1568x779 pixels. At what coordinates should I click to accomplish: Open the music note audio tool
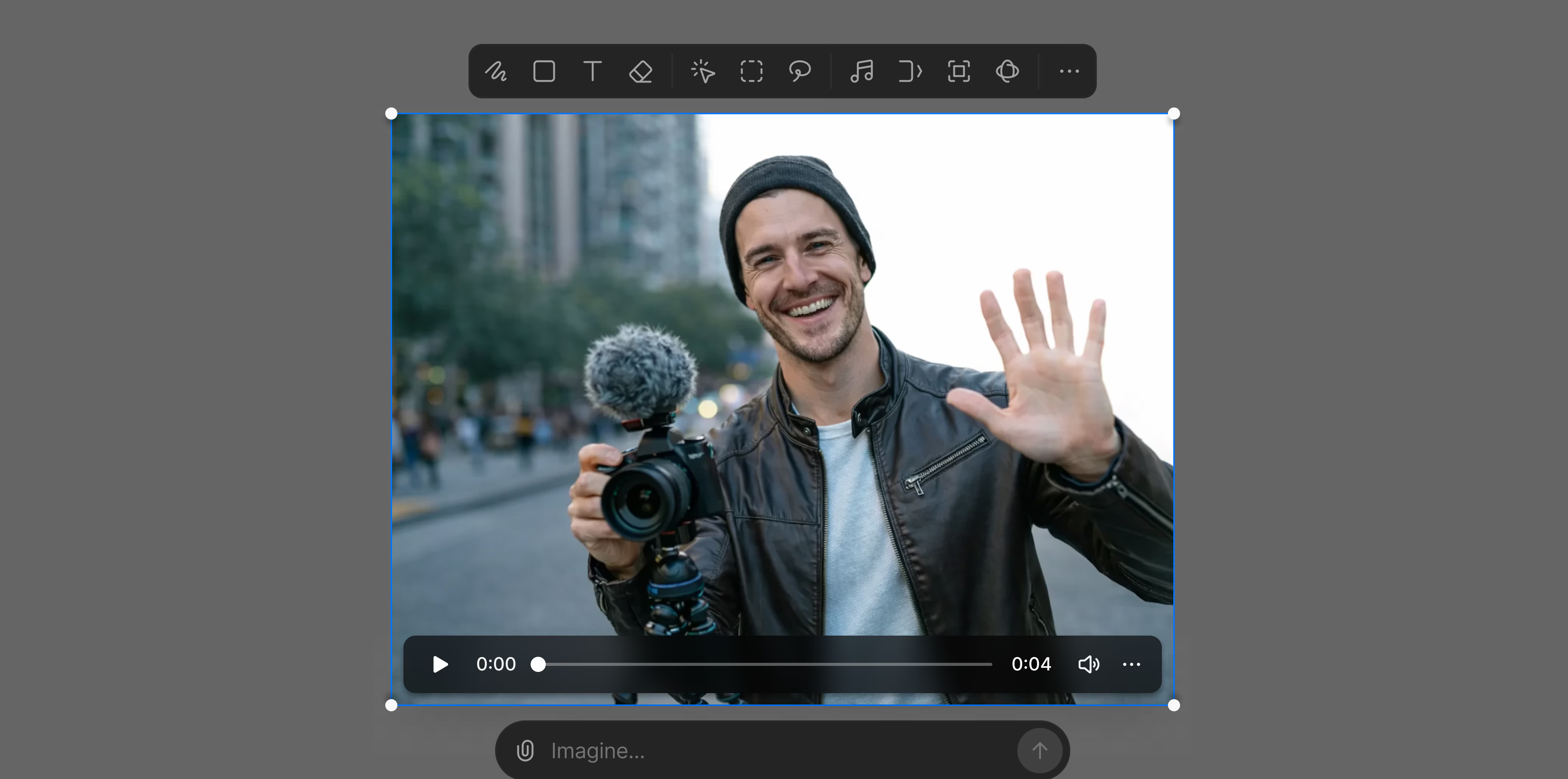click(x=862, y=71)
